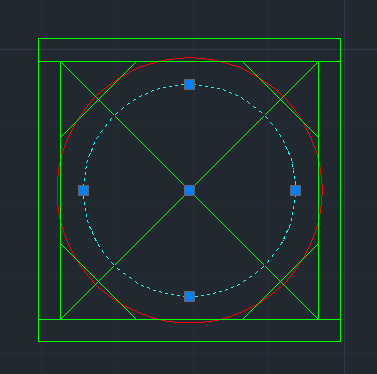377x374 pixels.
Task: Select the left quadrant grip of the dashed circle
Action: pos(83,190)
